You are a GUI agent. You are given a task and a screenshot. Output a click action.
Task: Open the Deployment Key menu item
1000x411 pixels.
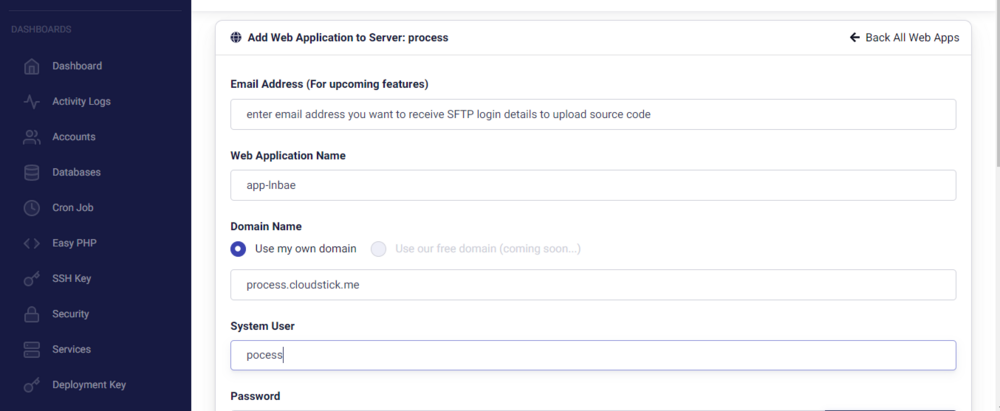point(89,385)
